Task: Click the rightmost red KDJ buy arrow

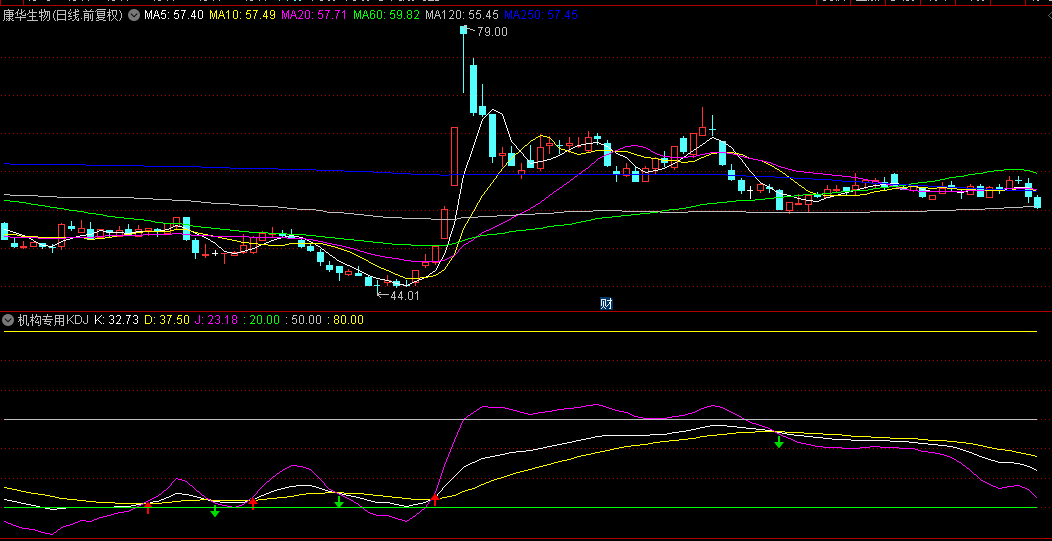Action: 434,500
